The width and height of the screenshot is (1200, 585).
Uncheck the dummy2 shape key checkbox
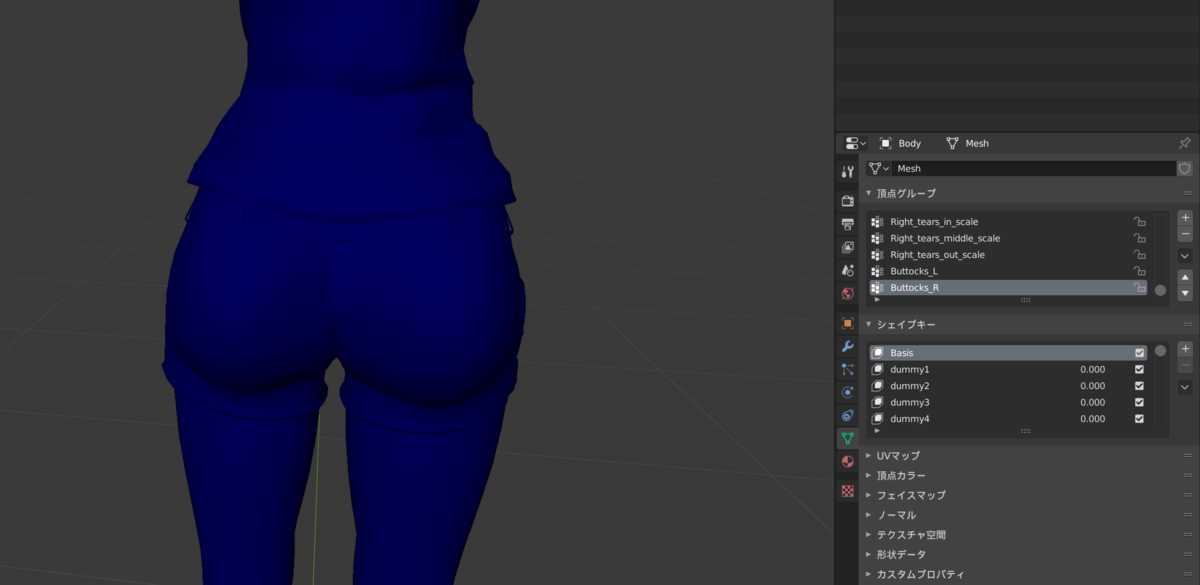click(1139, 386)
